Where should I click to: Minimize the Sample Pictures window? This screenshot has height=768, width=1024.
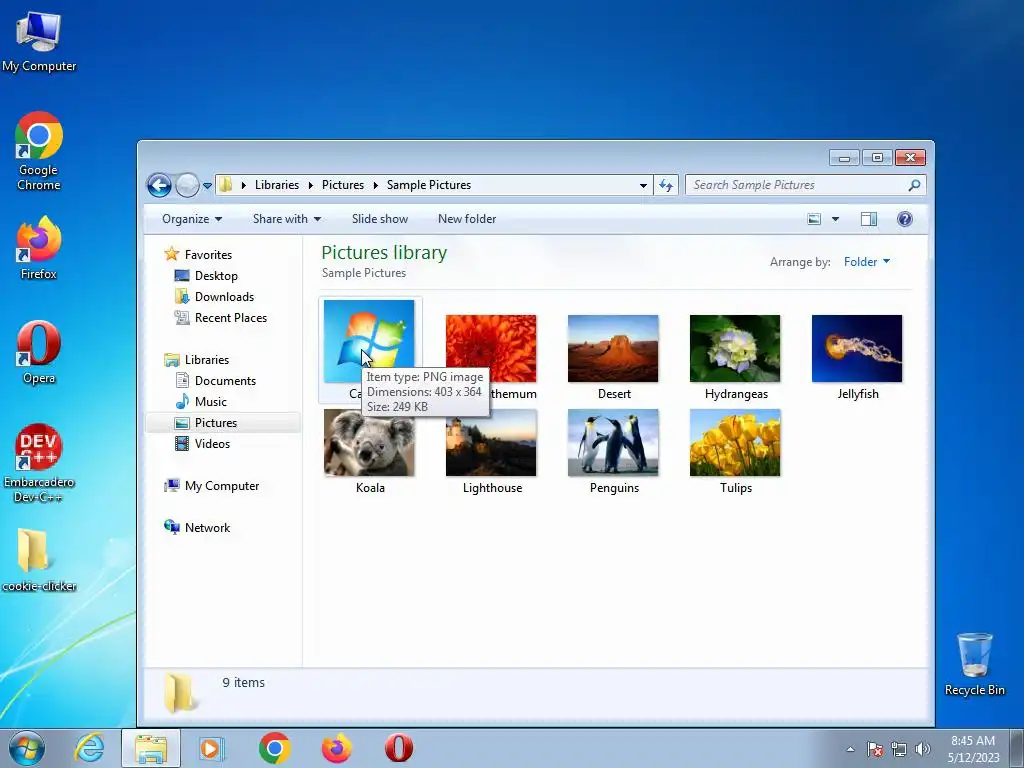tap(844, 157)
